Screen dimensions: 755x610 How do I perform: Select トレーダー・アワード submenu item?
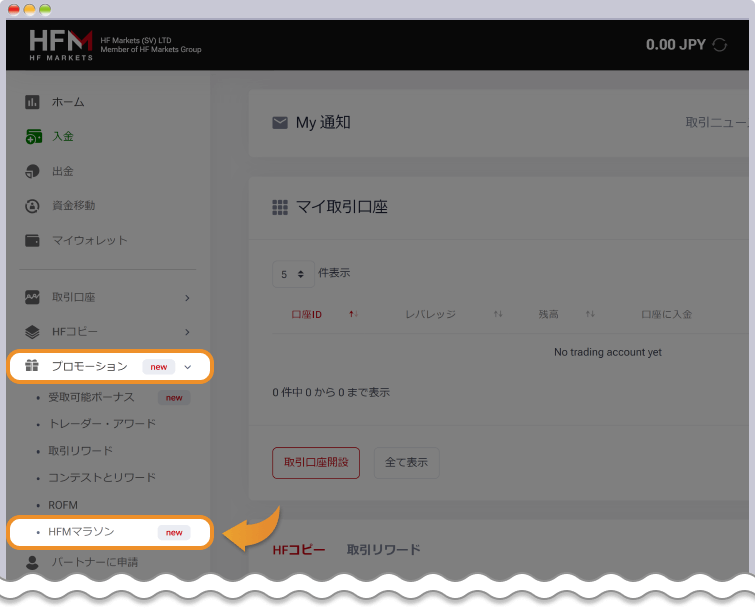102,424
